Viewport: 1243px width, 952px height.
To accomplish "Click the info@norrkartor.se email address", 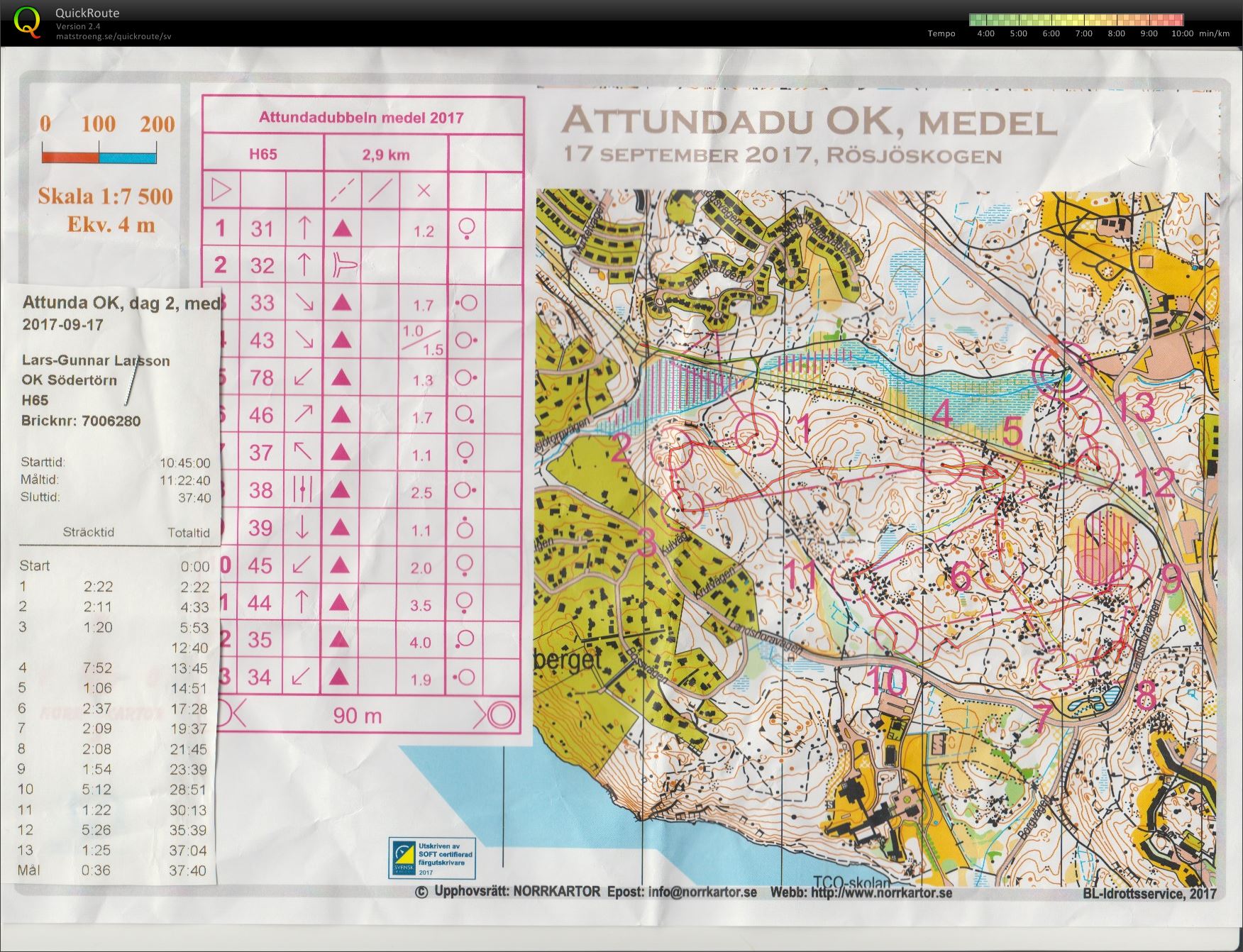I will [702, 892].
